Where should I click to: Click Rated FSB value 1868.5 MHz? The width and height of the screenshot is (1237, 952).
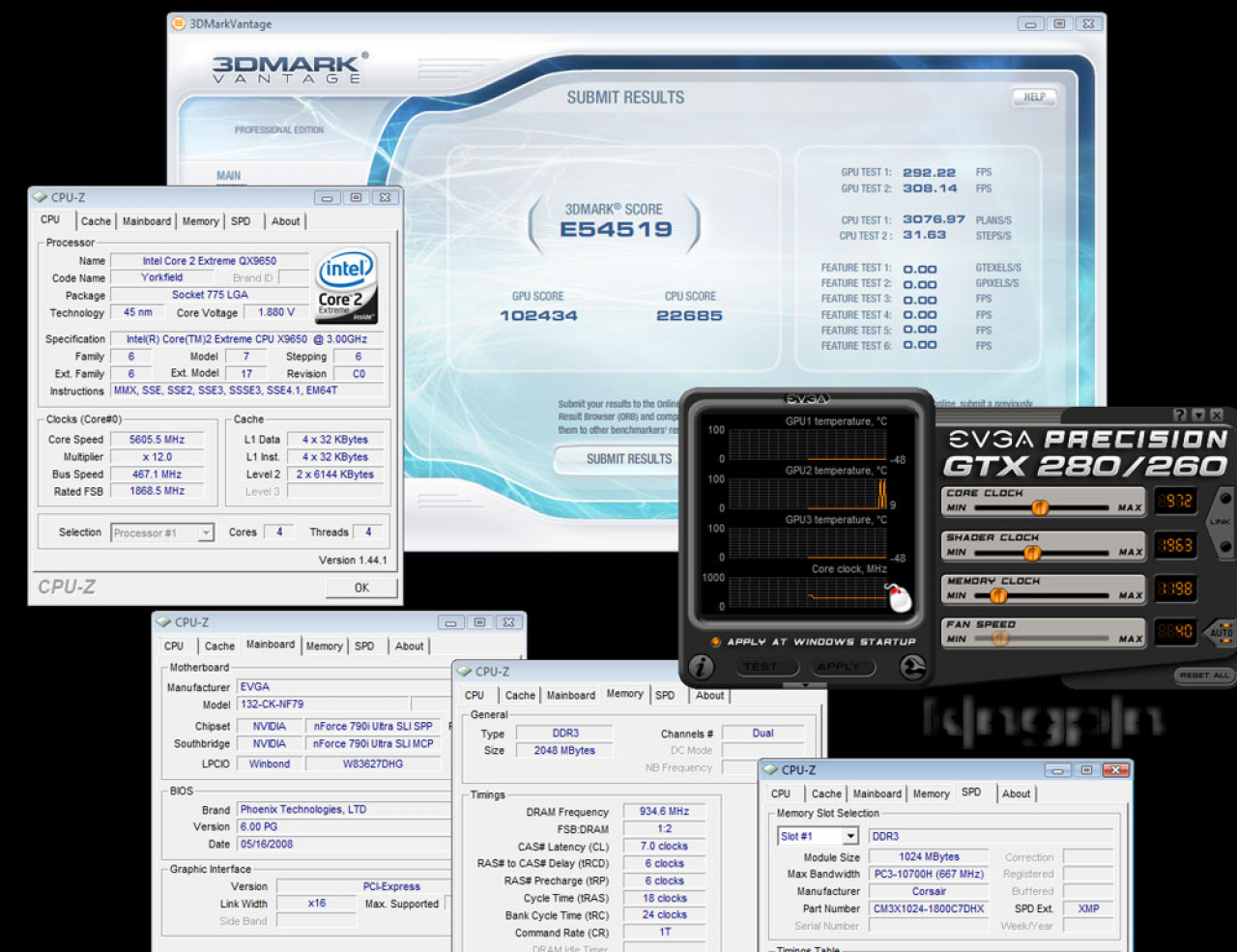click(157, 491)
